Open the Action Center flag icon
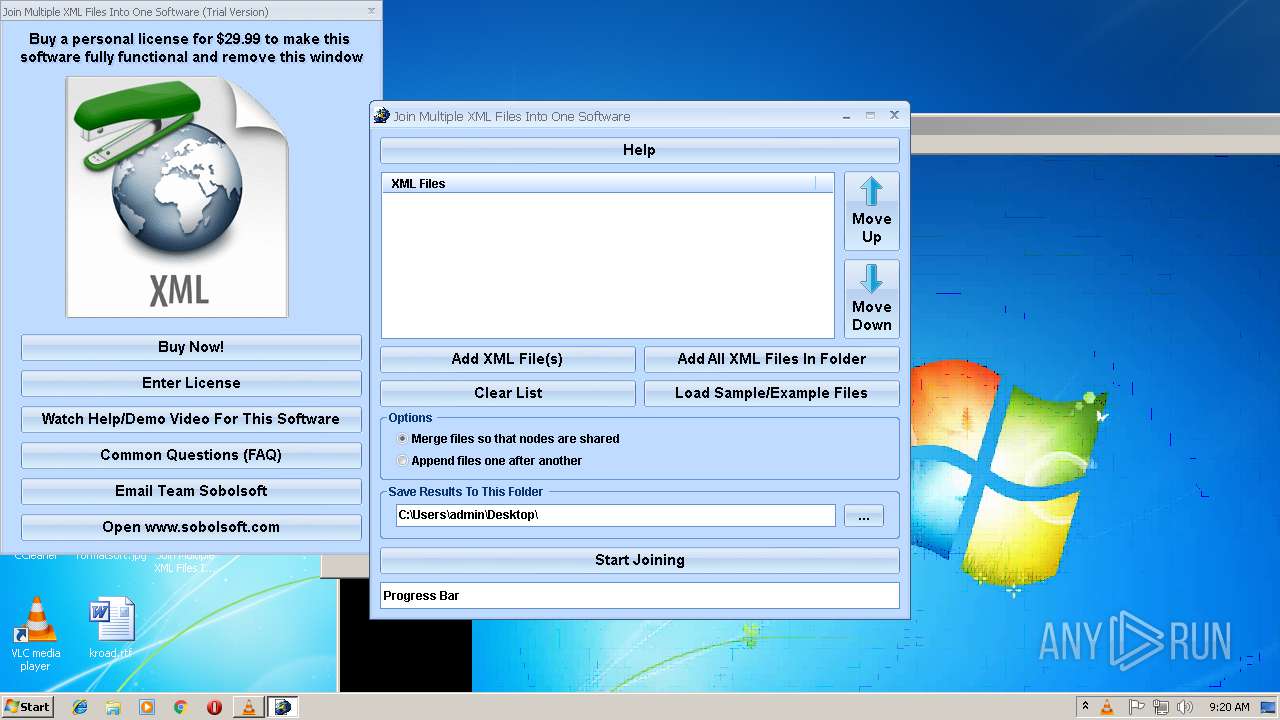The image size is (1280, 720). (x=1136, y=707)
